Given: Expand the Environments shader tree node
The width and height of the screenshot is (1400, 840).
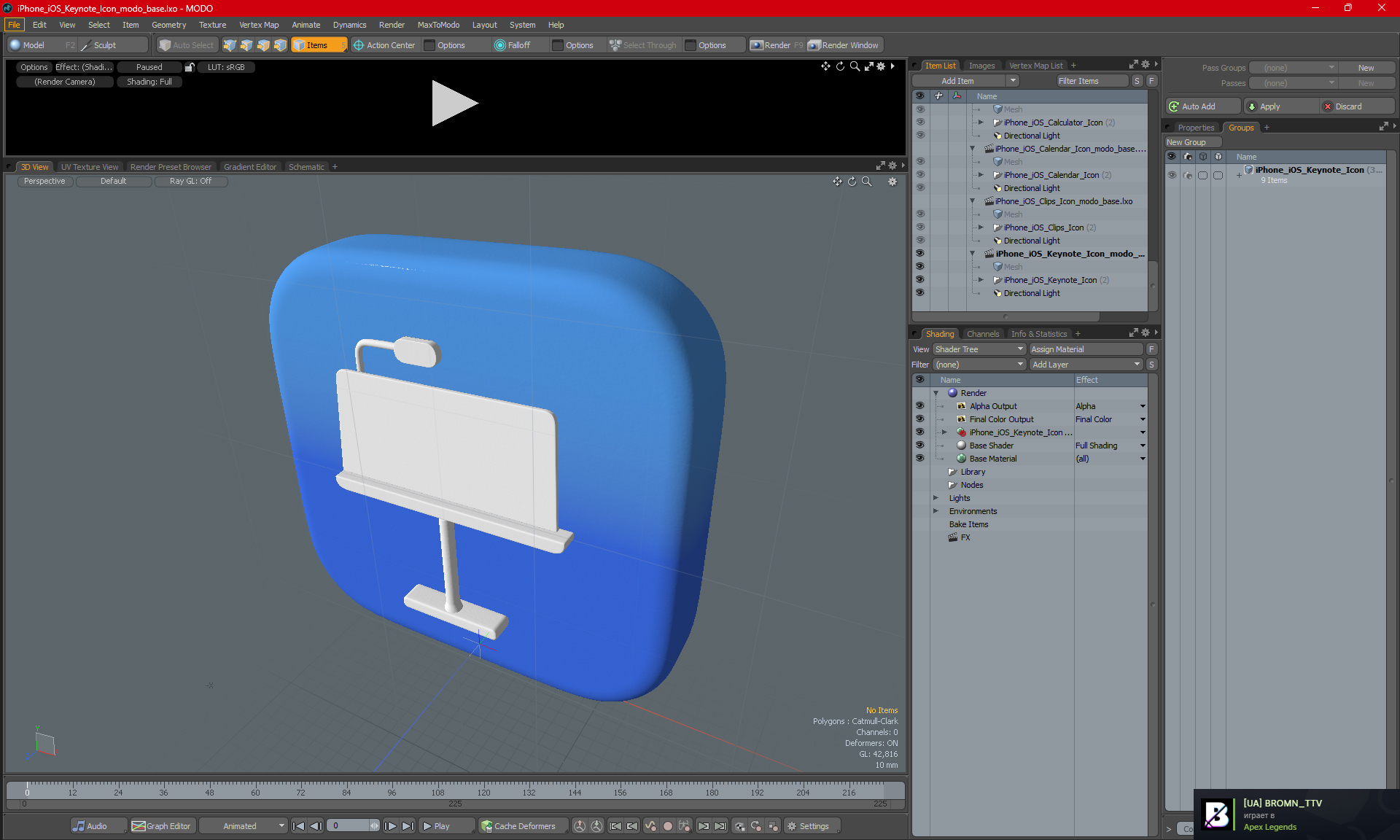Looking at the screenshot, I should (x=936, y=511).
